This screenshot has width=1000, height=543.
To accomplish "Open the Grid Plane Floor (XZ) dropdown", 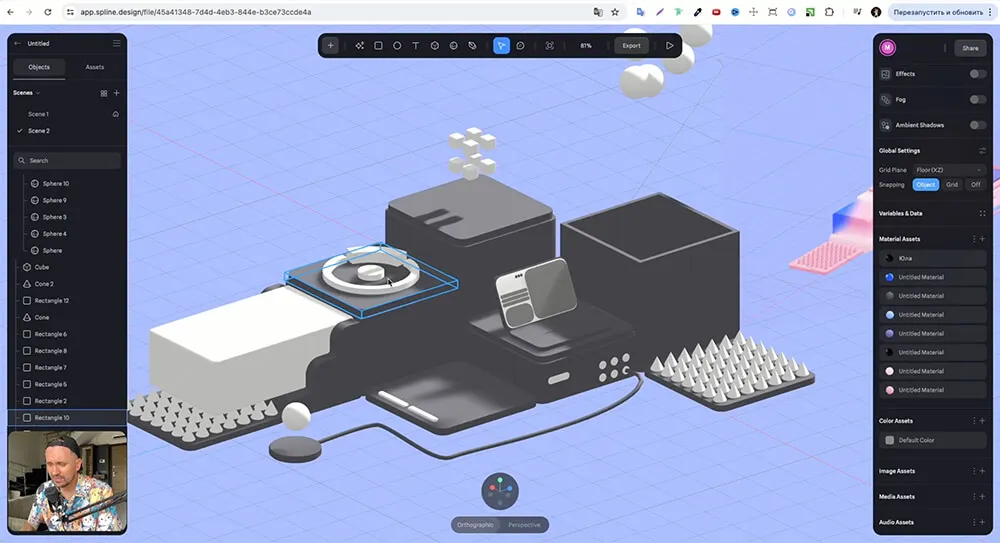I will (x=948, y=170).
